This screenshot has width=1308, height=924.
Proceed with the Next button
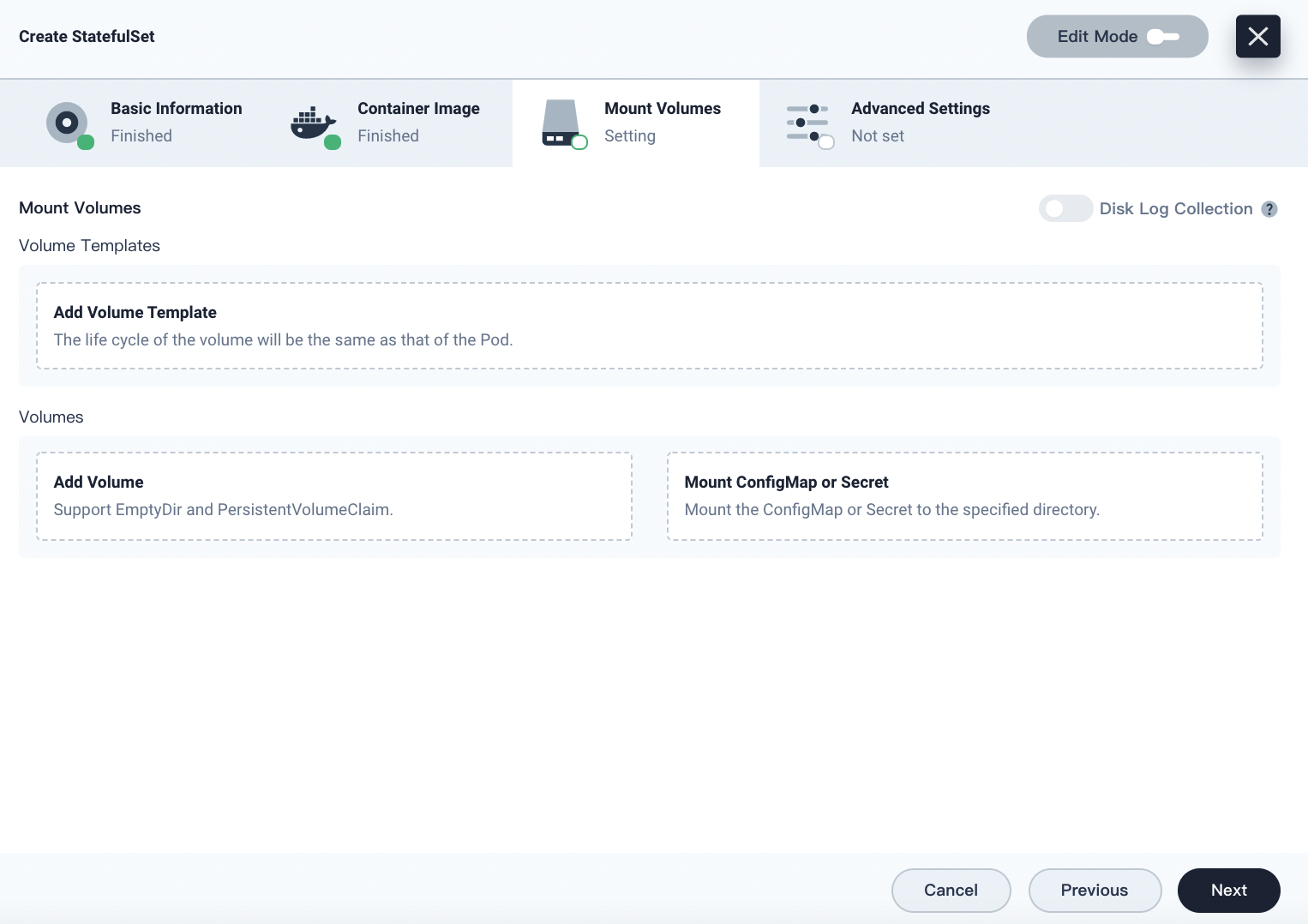click(x=1229, y=891)
